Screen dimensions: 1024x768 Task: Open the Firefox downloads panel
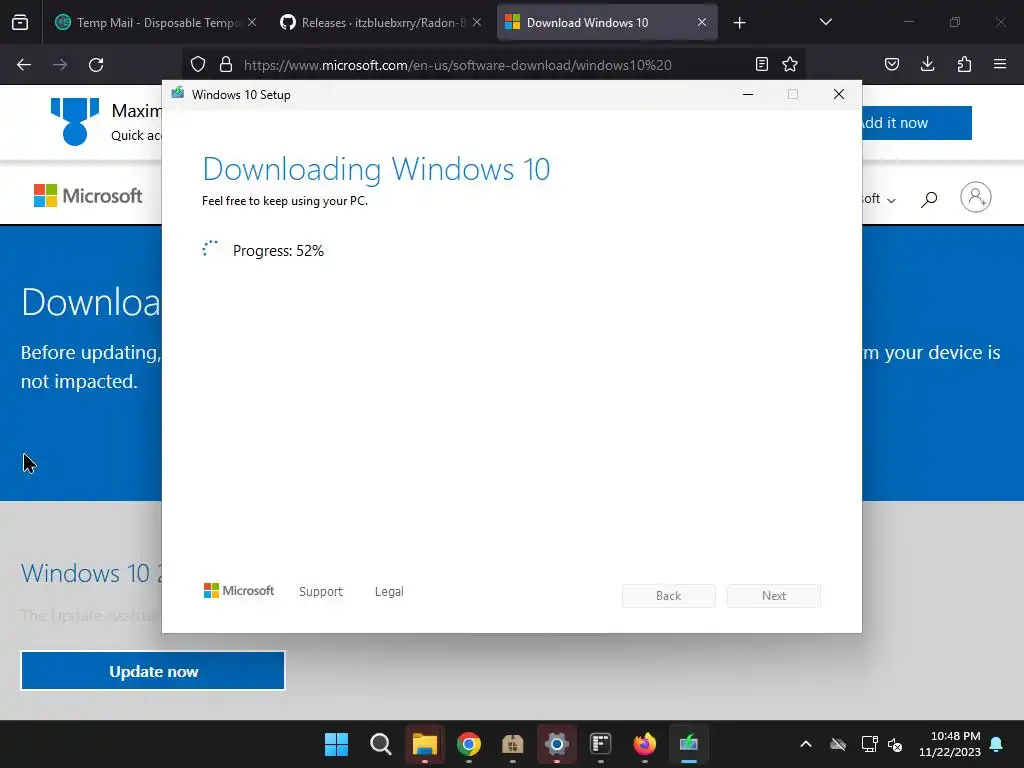927,64
